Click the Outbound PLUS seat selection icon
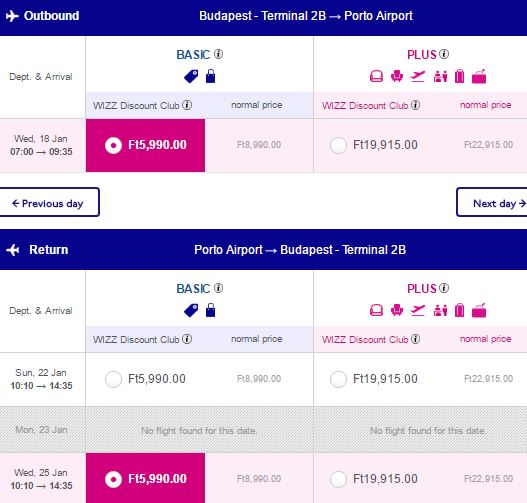This screenshot has width=527, height=503. [397, 76]
